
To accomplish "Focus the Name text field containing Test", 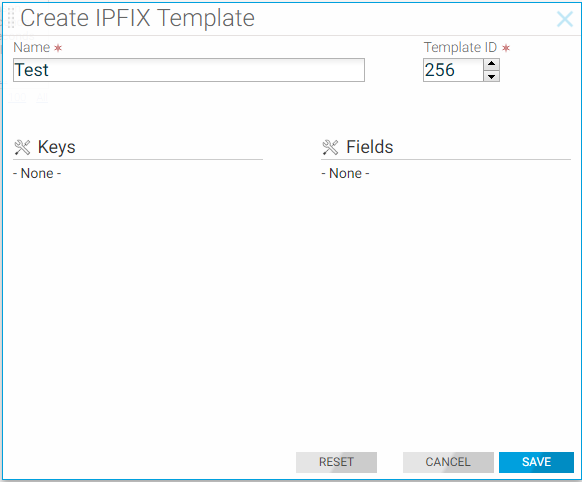I will [x=189, y=70].
